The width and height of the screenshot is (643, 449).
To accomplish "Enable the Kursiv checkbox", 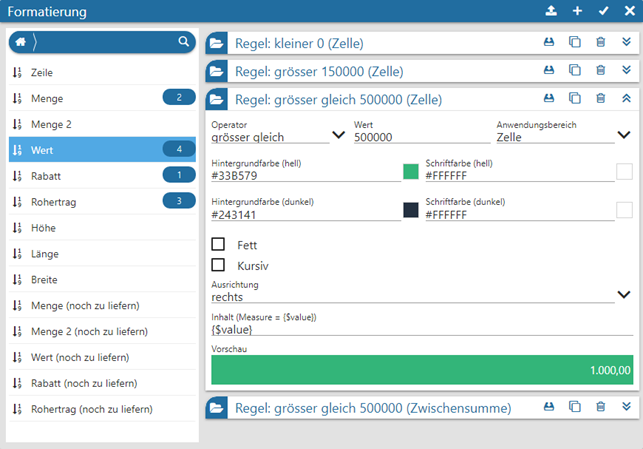I will [219, 265].
